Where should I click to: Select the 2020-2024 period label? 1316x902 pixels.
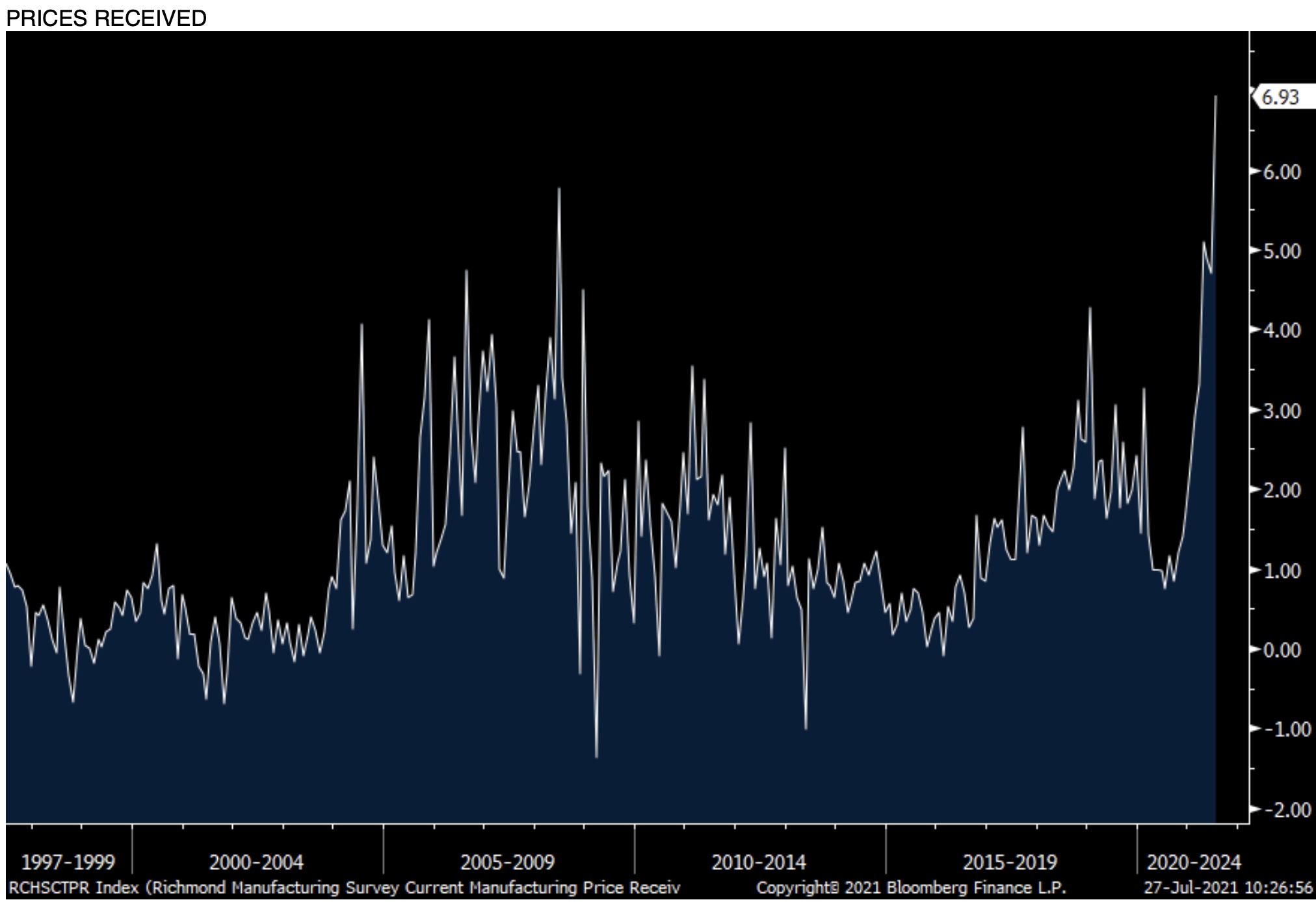(x=1194, y=862)
